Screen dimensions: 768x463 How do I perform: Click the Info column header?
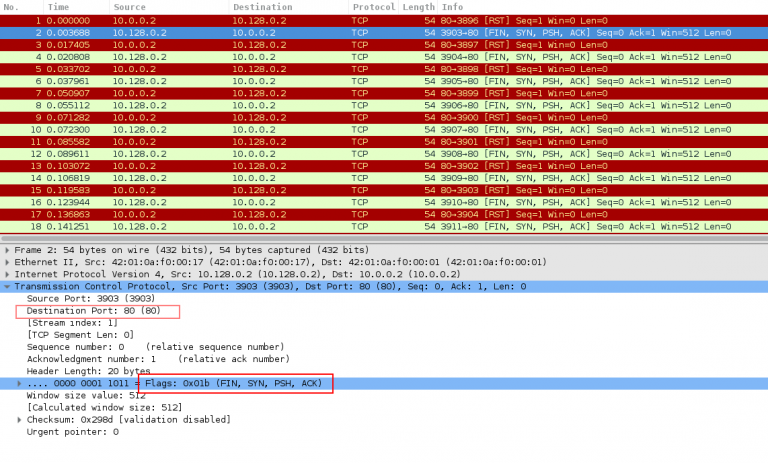(x=452, y=7)
